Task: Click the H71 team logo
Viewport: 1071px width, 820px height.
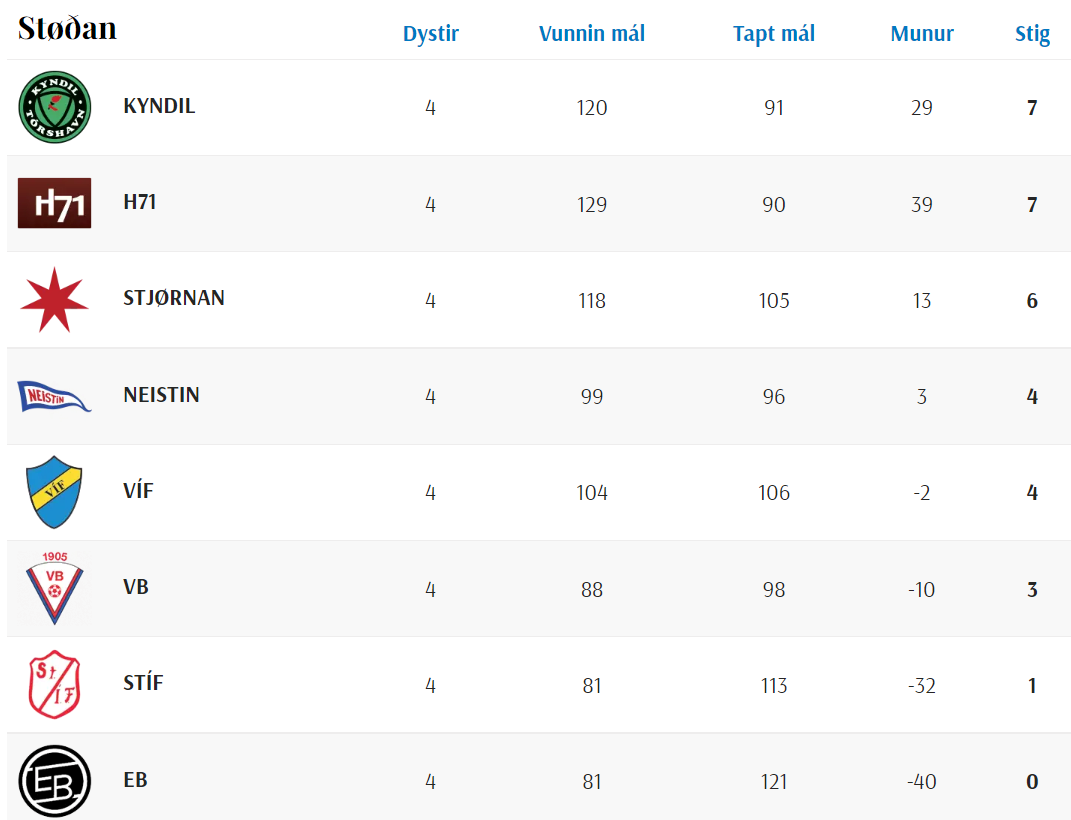Action: [x=55, y=203]
